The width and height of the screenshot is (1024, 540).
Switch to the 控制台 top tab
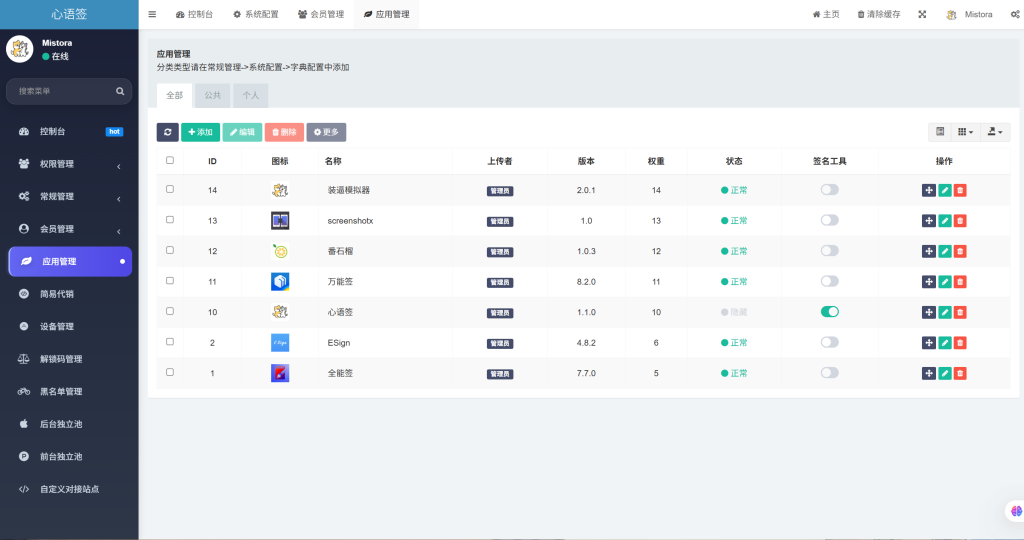(195, 14)
